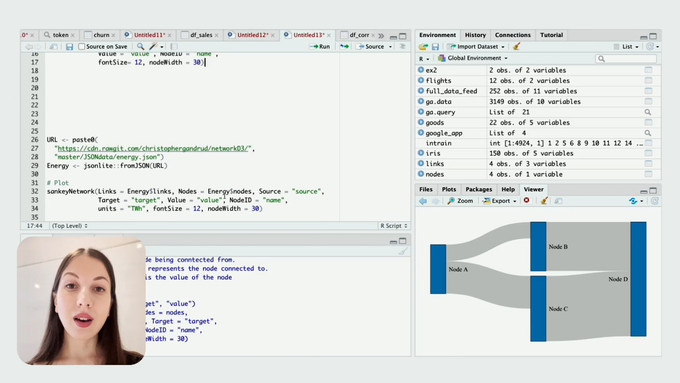View the ga.query list with its magnifier
Image resolution: width=680 pixels, height=383 pixels.
pyautogui.click(x=647, y=112)
